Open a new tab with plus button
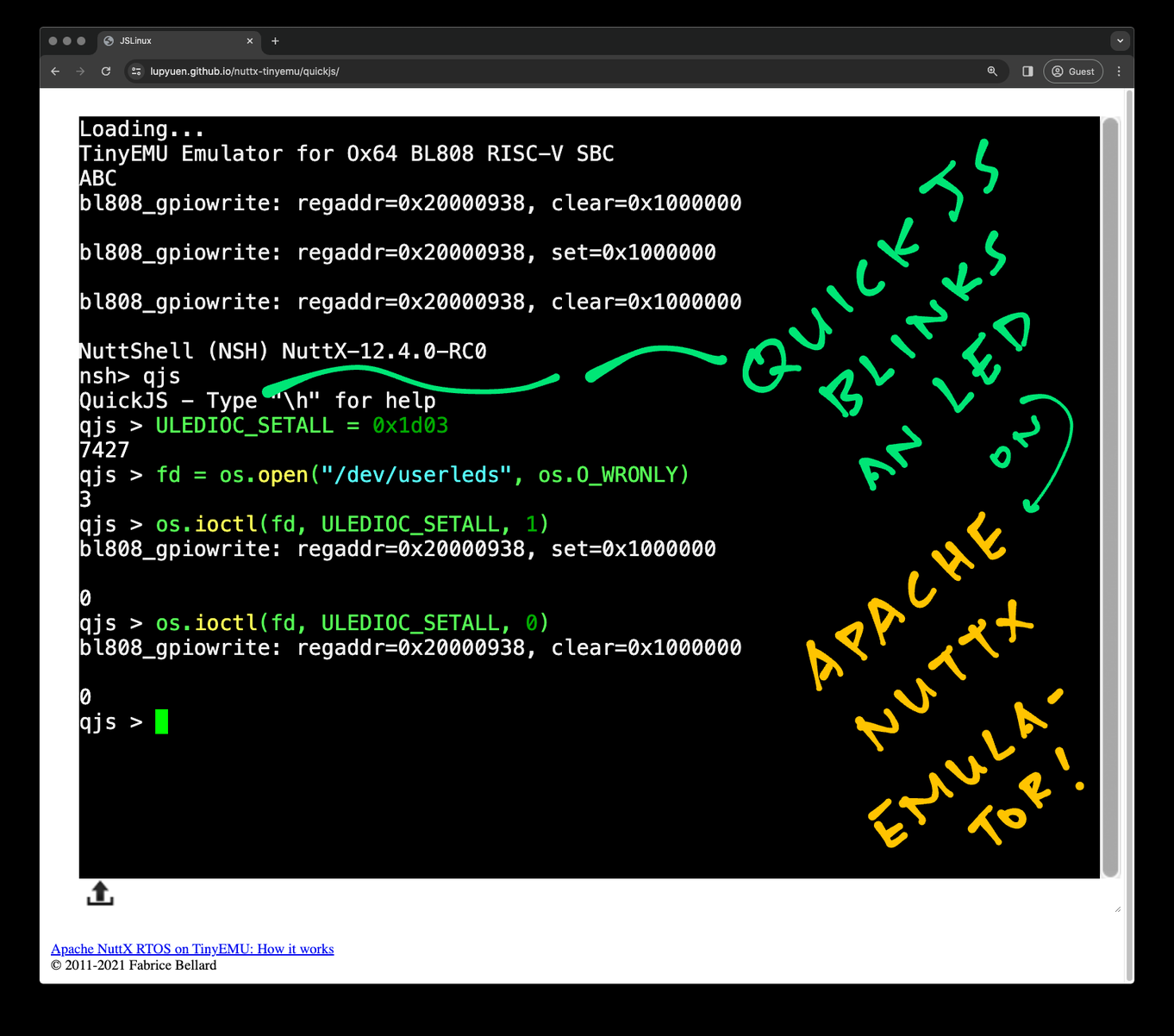1174x1036 pixels. click(275, 41)
